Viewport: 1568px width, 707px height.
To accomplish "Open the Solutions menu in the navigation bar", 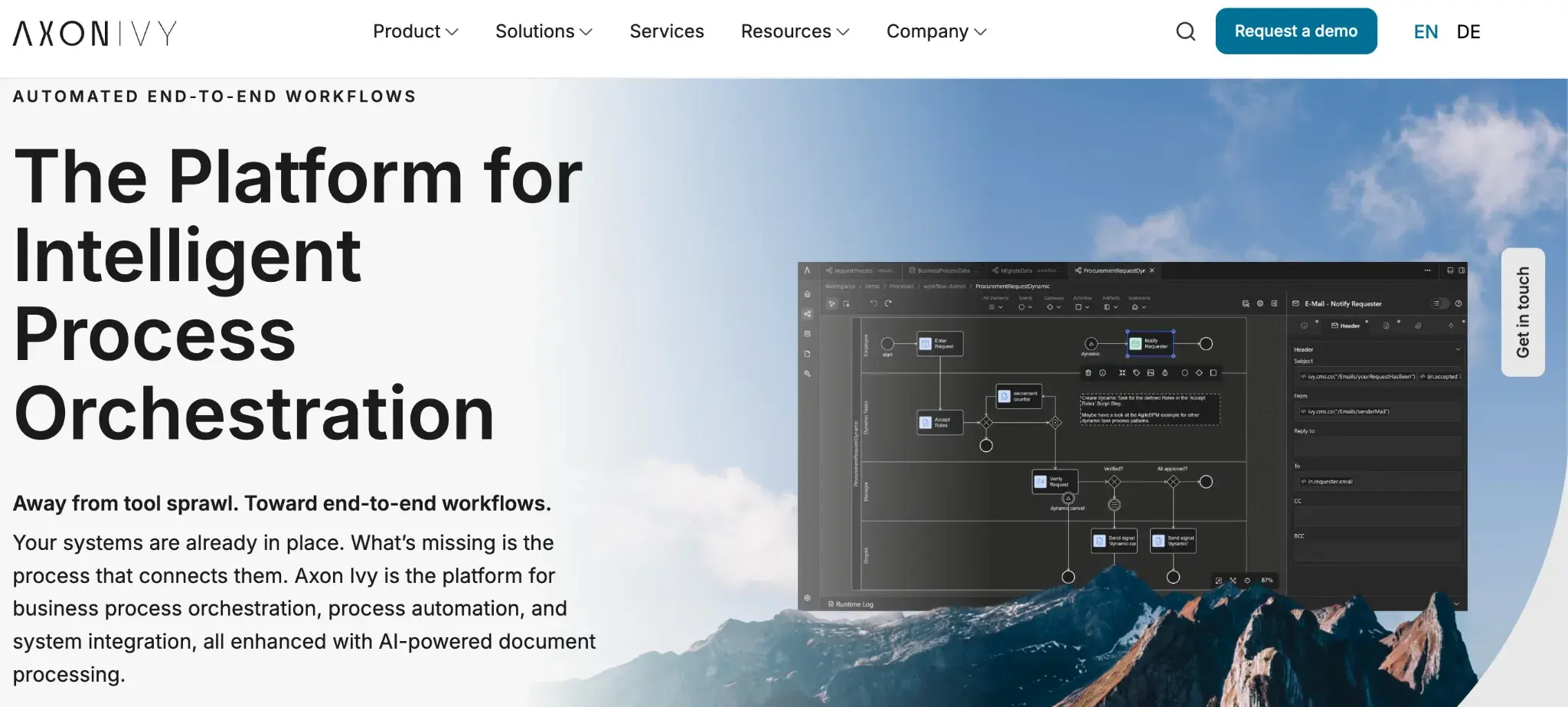I will click(536, 31).
